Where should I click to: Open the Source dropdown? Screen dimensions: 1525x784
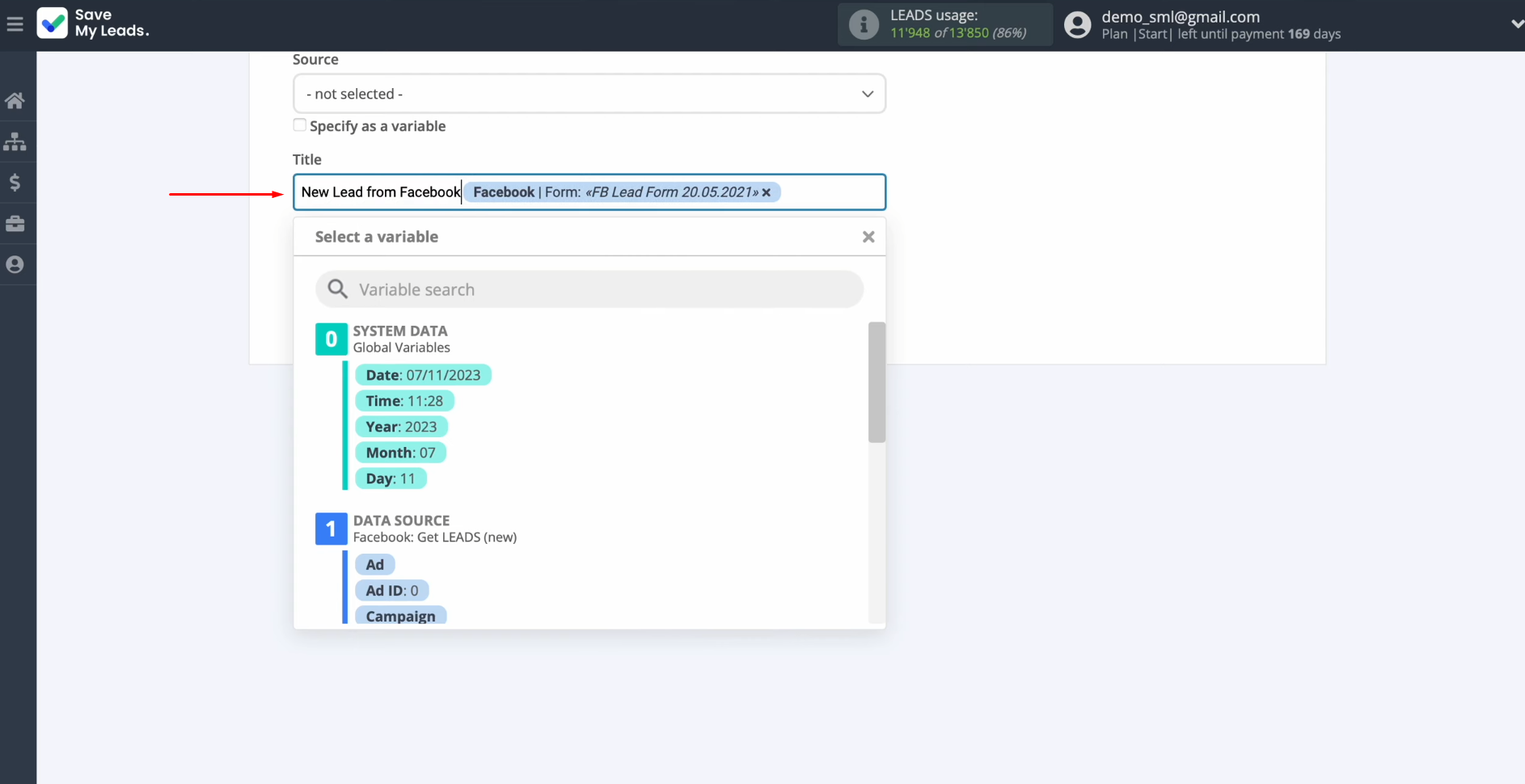pos(589,94)
